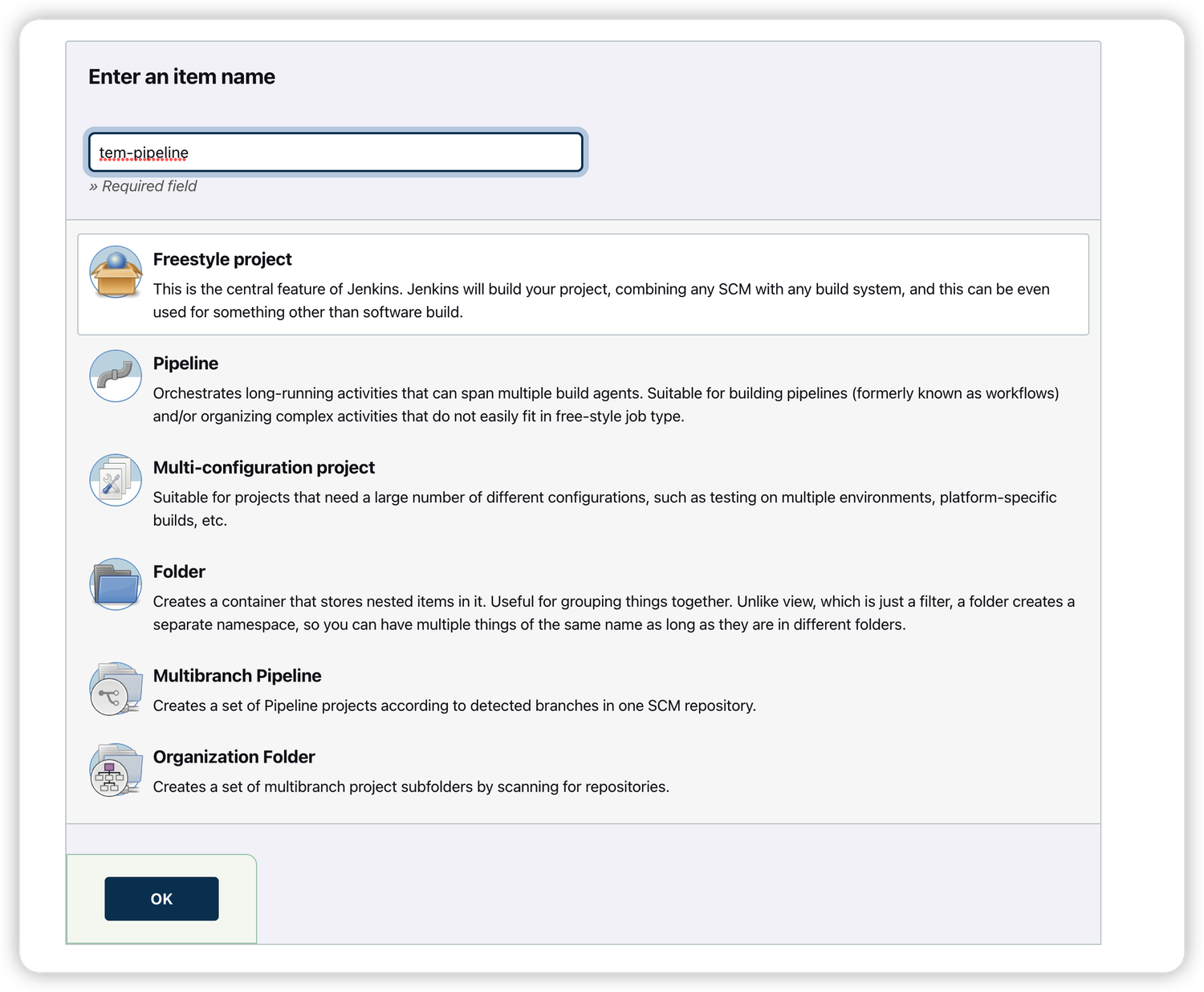The image size is (1204, 992).
Task: Click the 'Enter an item name' heading
Action: coord(181,77)
